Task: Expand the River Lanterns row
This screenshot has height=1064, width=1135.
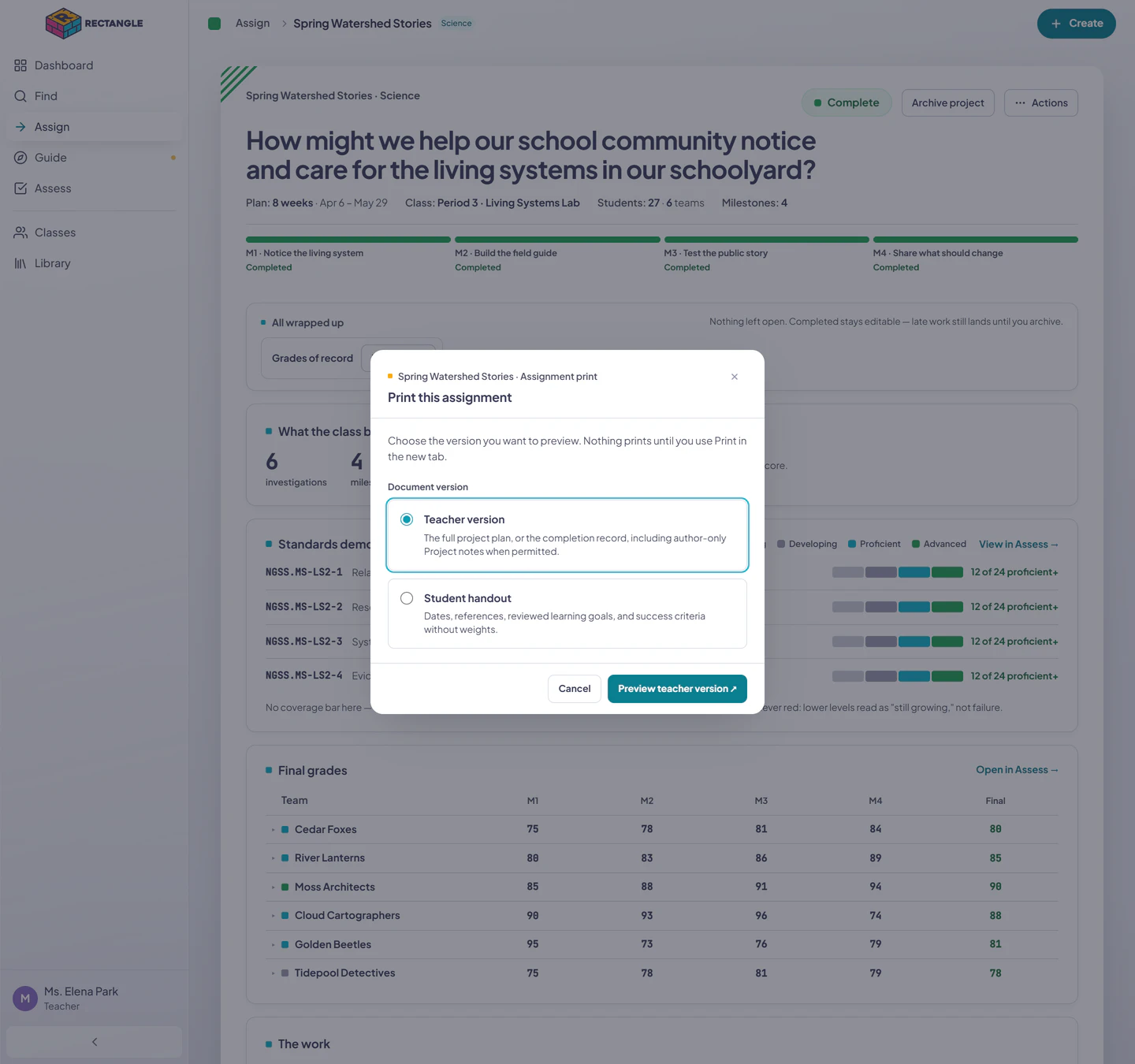Action: coord(274,858)
